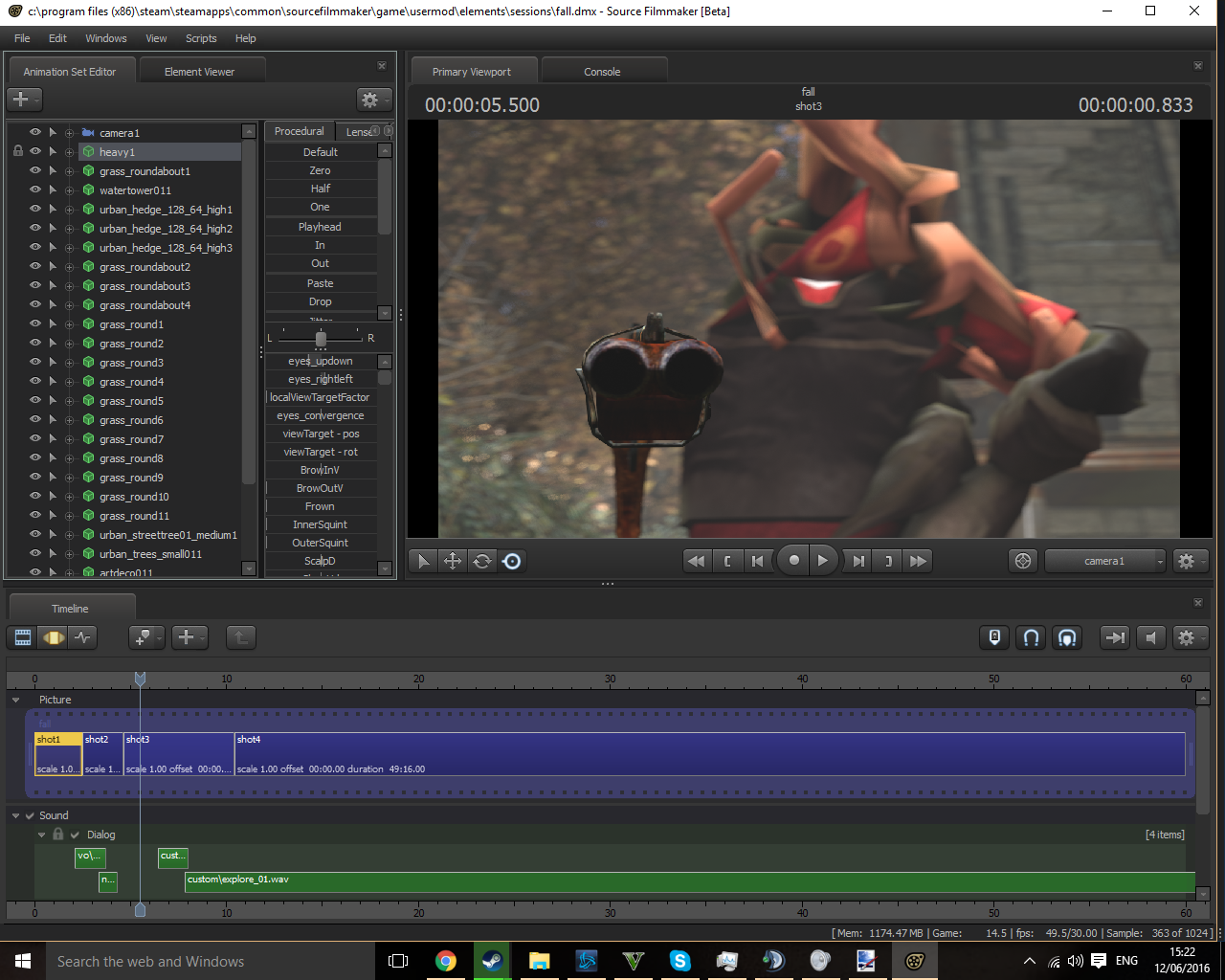Toggle visibility of grass_round5
Screen dimensions: 1225x980
[35, 401]
